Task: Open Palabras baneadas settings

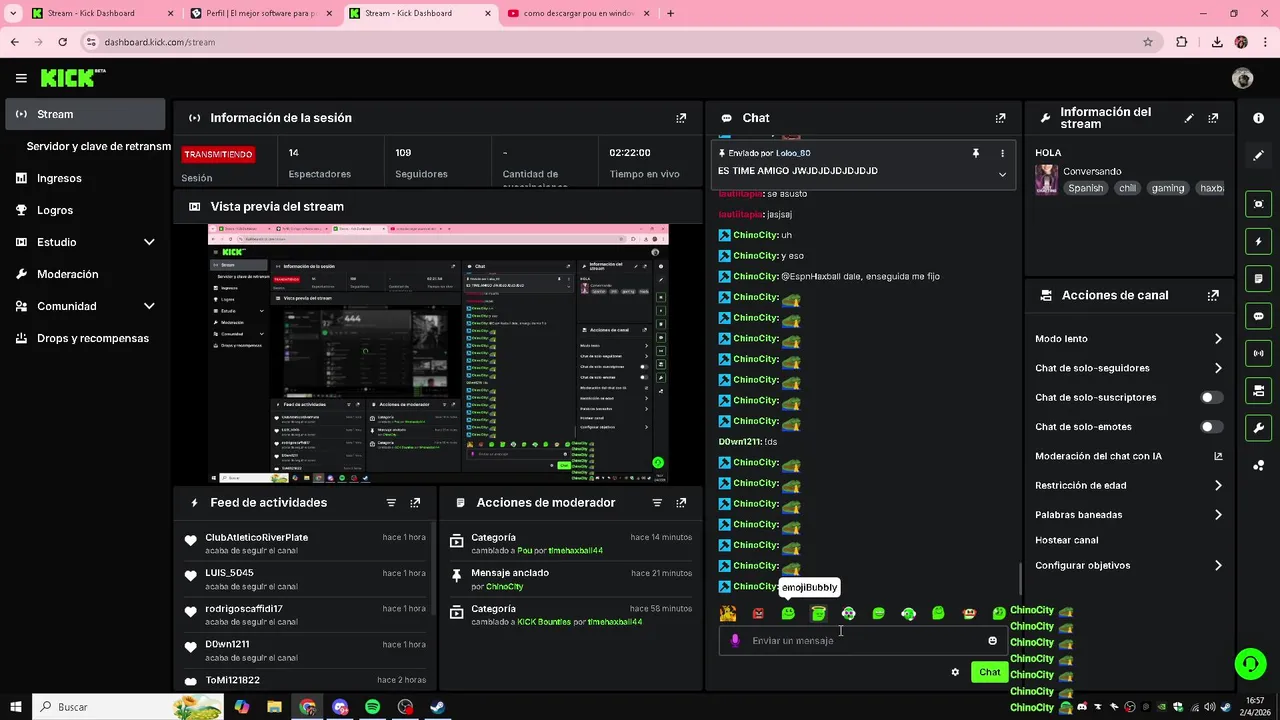Action: (x=1128, y=515)
